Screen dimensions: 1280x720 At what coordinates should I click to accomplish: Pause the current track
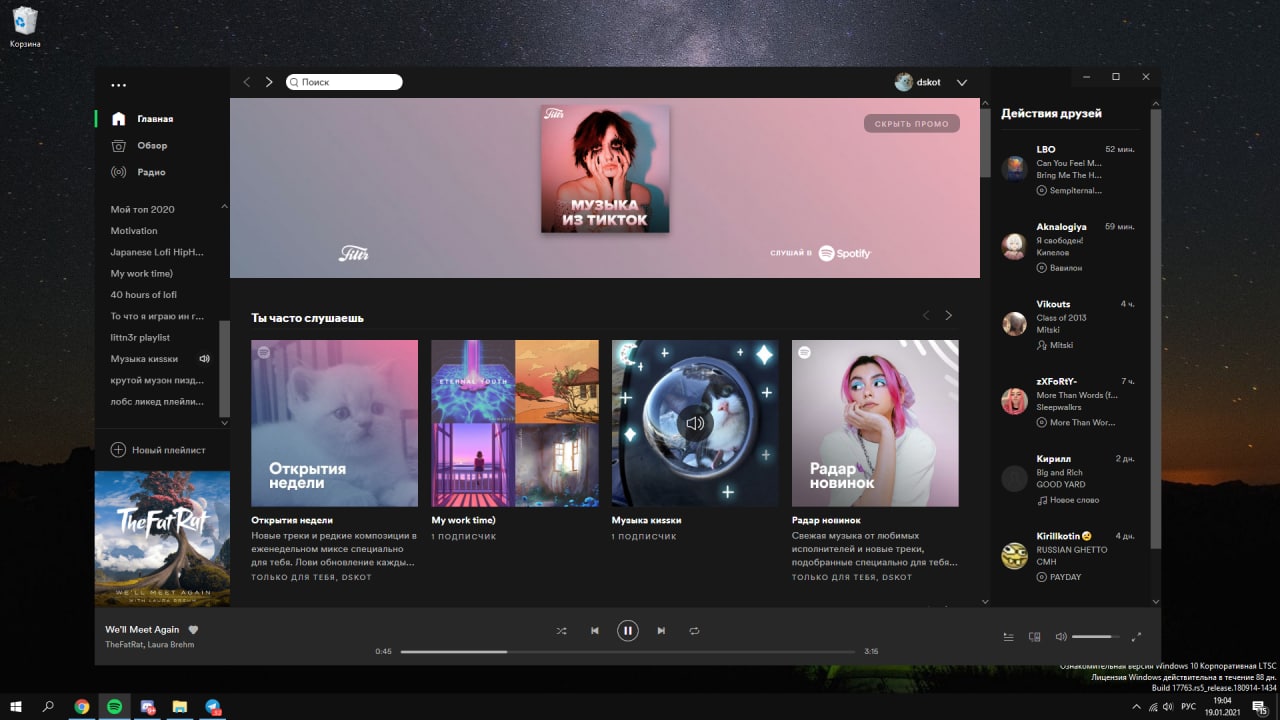tap(627, 631)
